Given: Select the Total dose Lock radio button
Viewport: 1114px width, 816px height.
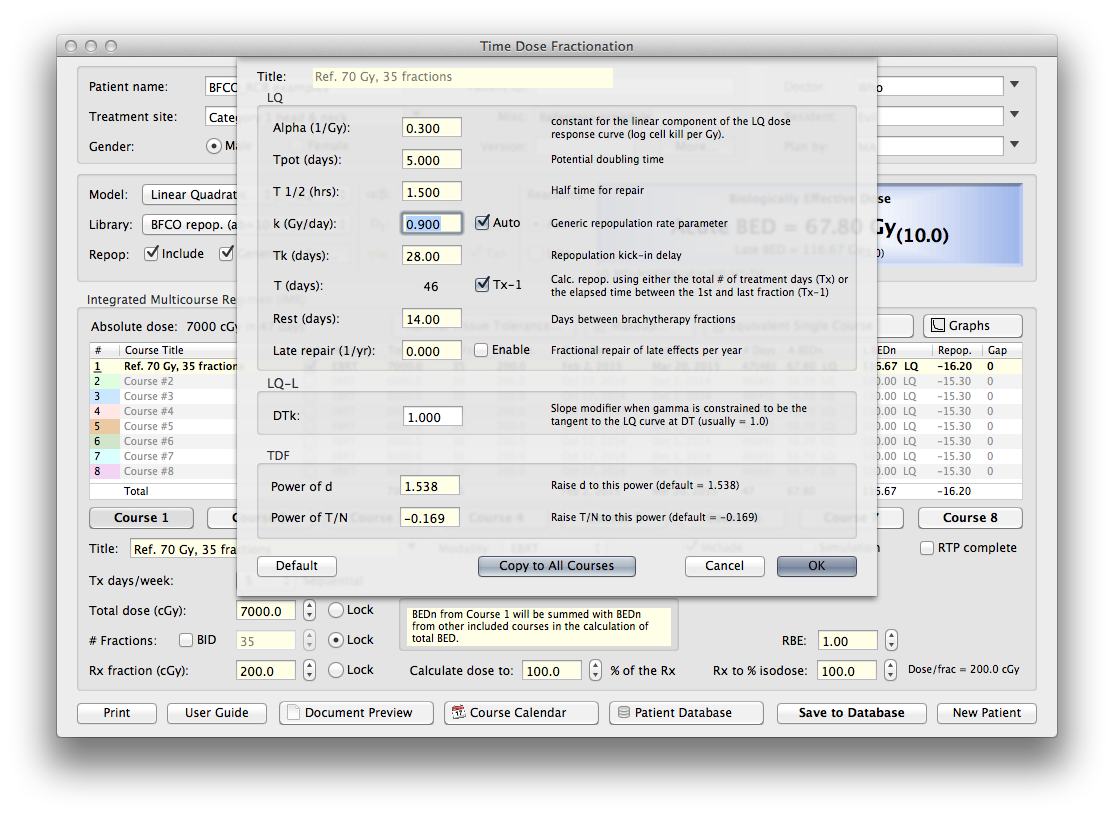Looking at the screenshot, I should (x=336, y=610).
